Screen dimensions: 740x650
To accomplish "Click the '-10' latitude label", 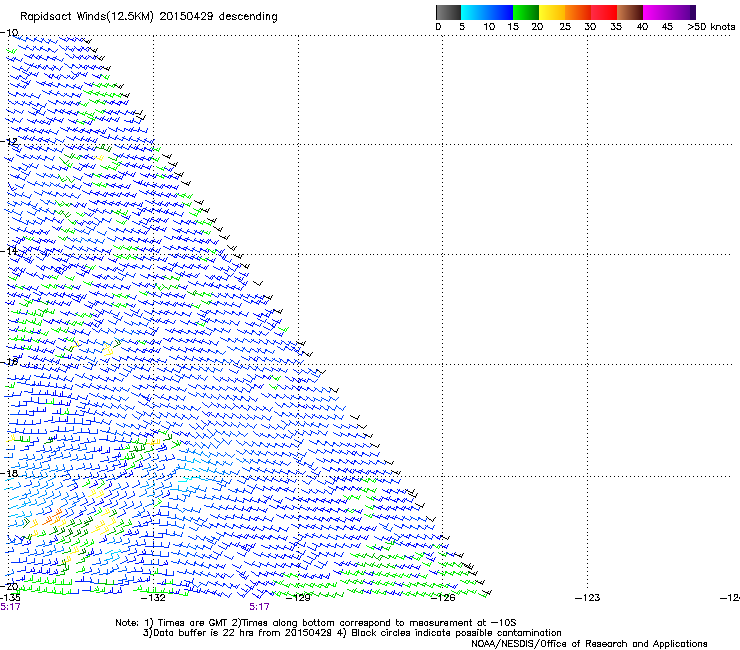I will pos(9,33).
